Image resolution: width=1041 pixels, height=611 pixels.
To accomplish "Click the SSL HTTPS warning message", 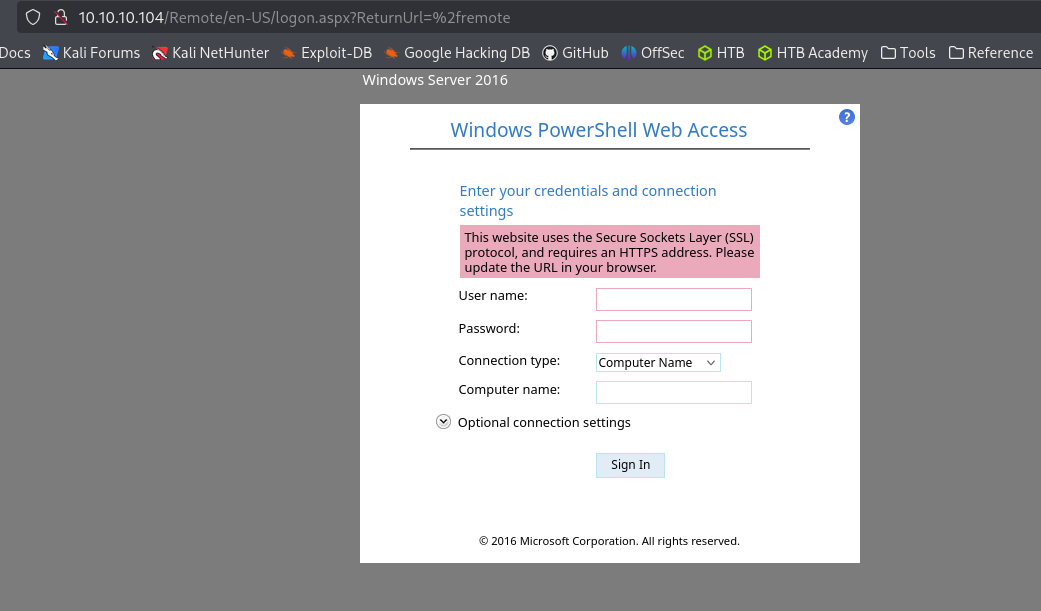I will tap(609, 252).
